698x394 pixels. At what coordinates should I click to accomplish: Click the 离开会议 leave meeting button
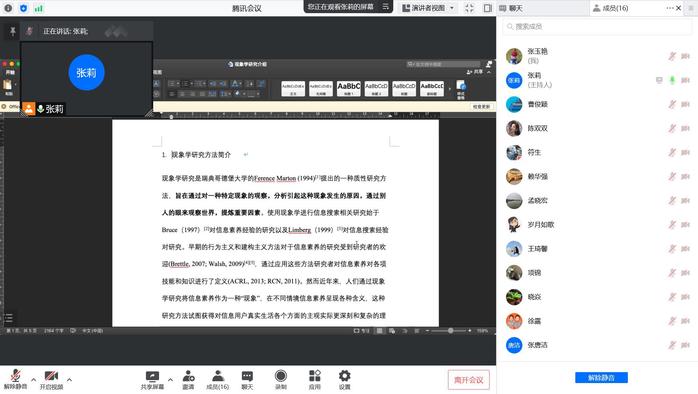tap(469, 380)
